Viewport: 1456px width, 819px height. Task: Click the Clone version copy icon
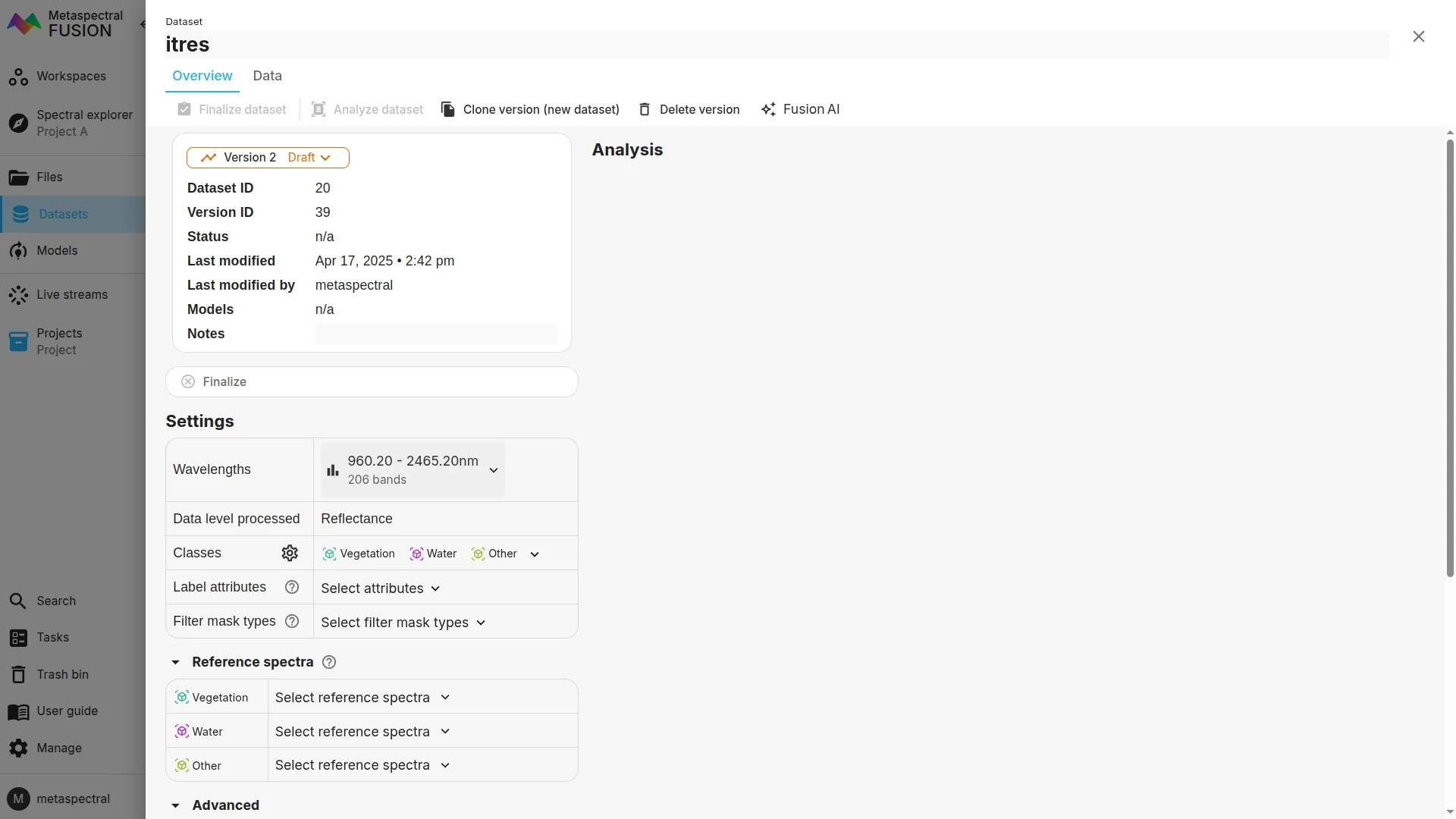tap(448, 109)
